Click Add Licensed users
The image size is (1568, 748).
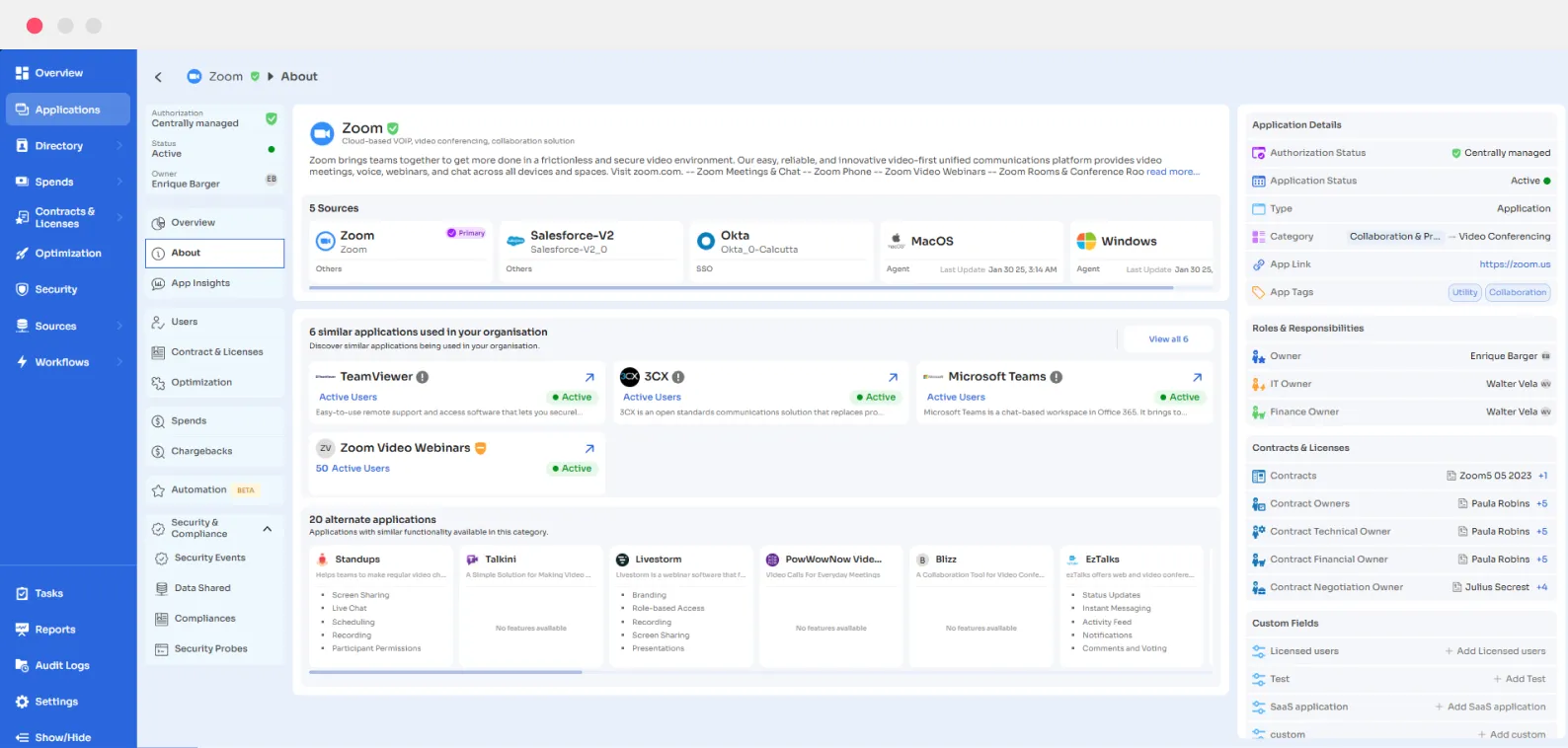1495,651
